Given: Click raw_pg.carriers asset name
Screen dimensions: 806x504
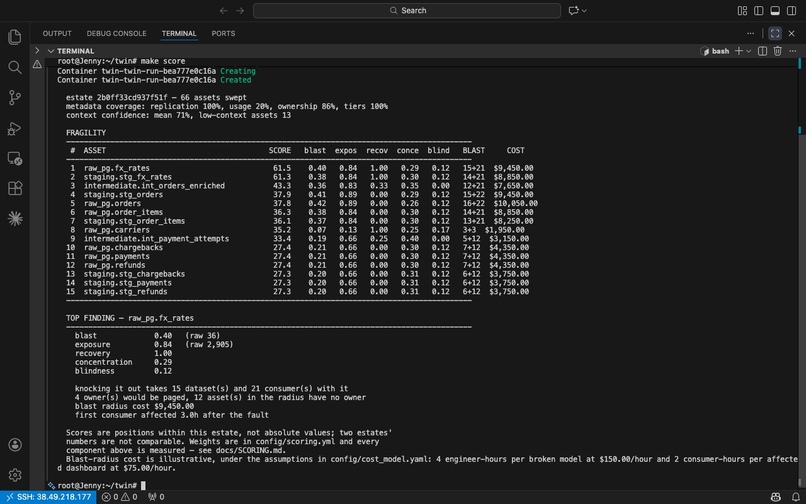Looking at the screenshot, I should pos(117,230).
